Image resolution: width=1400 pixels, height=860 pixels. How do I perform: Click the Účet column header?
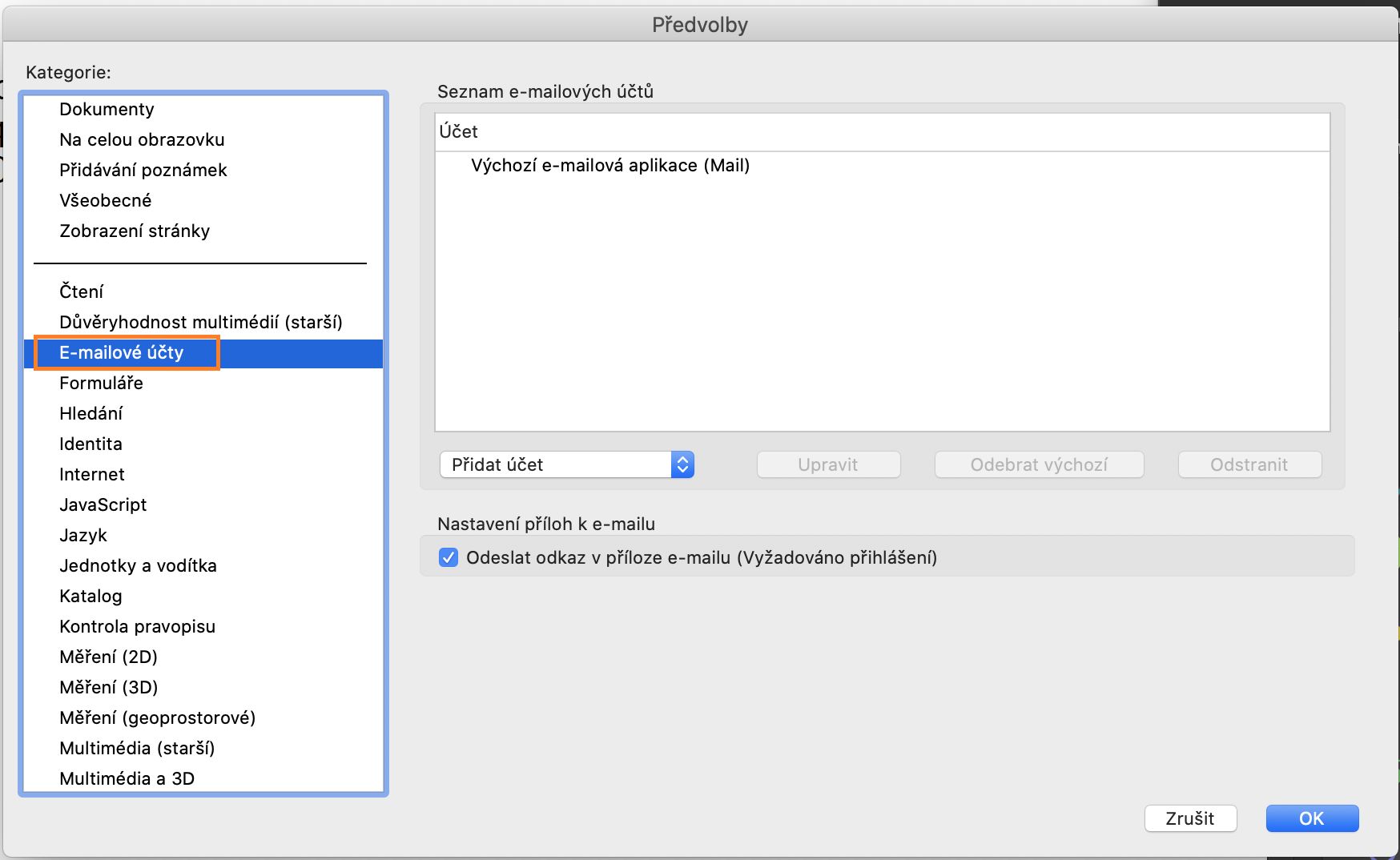click(882, 132)
